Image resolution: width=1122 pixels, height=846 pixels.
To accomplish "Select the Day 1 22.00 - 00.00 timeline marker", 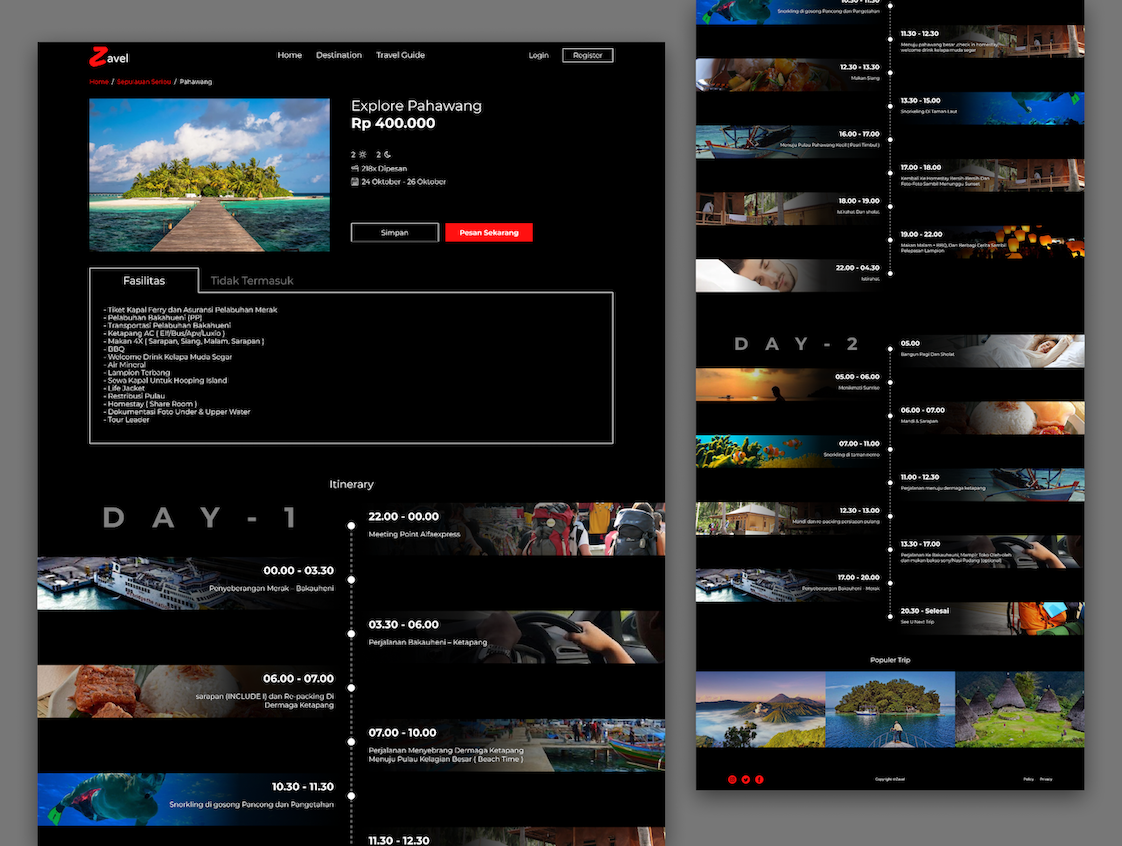I will [x=351, y=526].
